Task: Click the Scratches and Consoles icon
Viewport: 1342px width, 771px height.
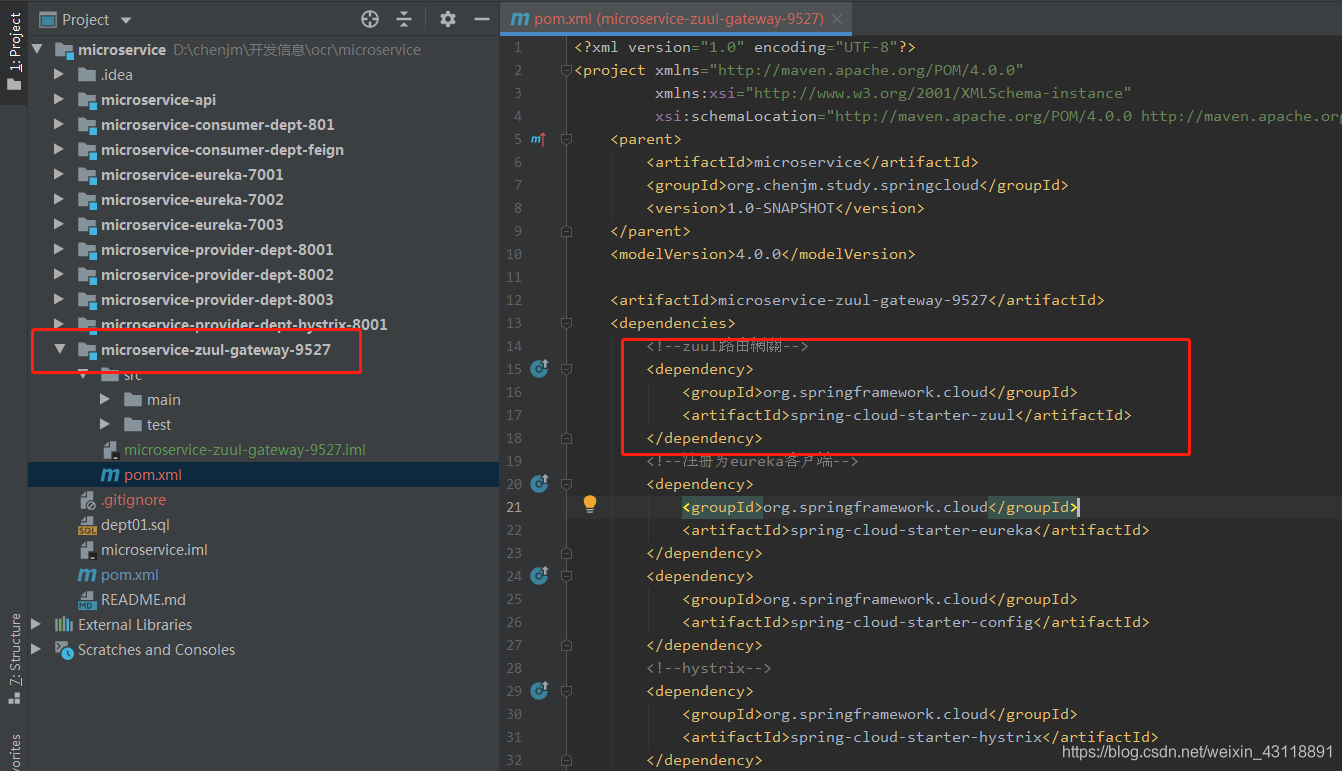Action: [x=64, y=650]
